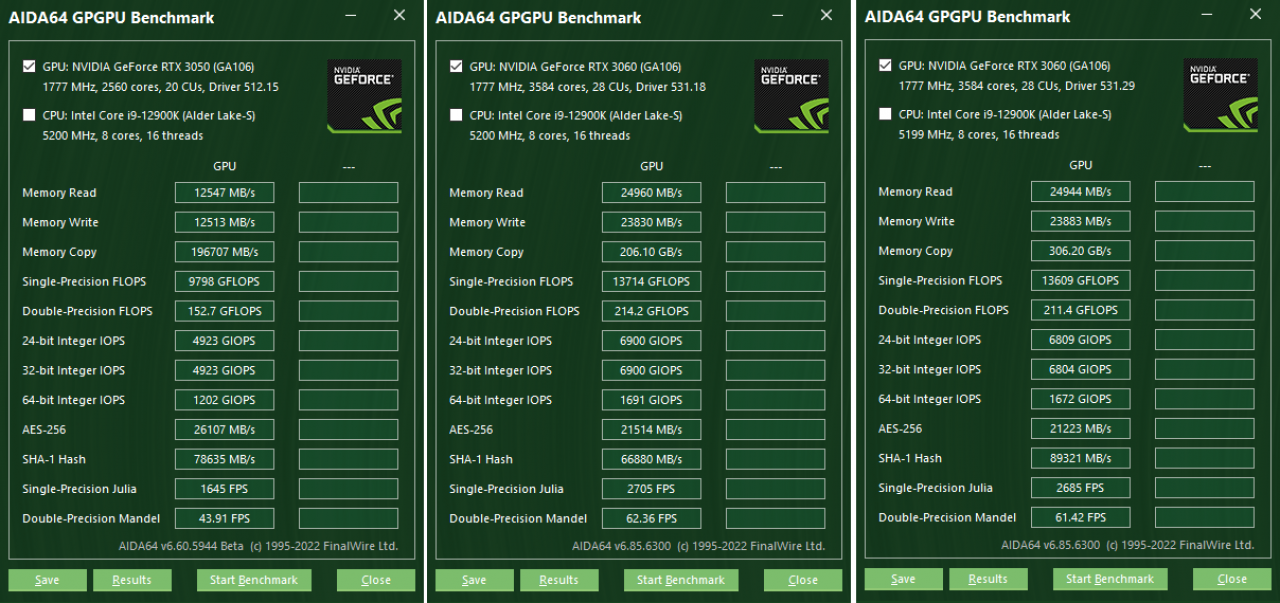Select the 62.36 FPS Mandel value
The image size is (1280, 603).
pyautogui.click(x=651, y=519)
